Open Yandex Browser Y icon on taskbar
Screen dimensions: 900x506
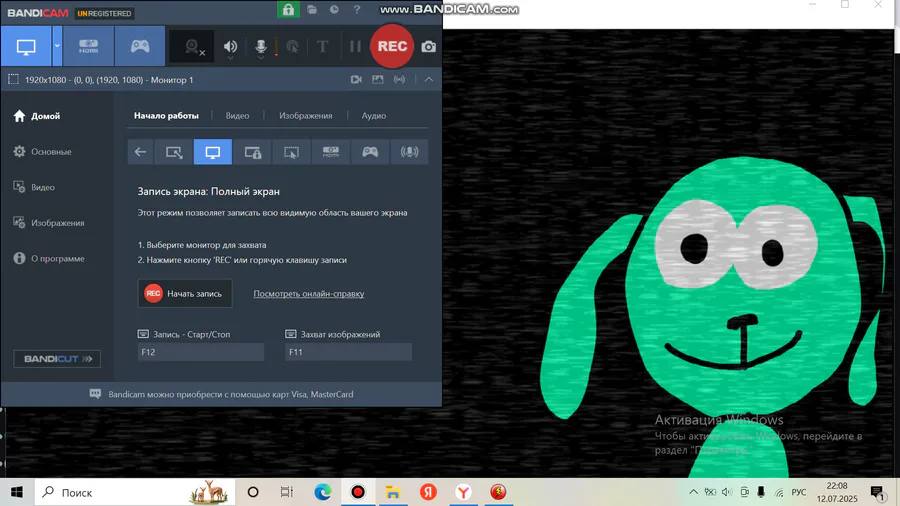point(463,492)
